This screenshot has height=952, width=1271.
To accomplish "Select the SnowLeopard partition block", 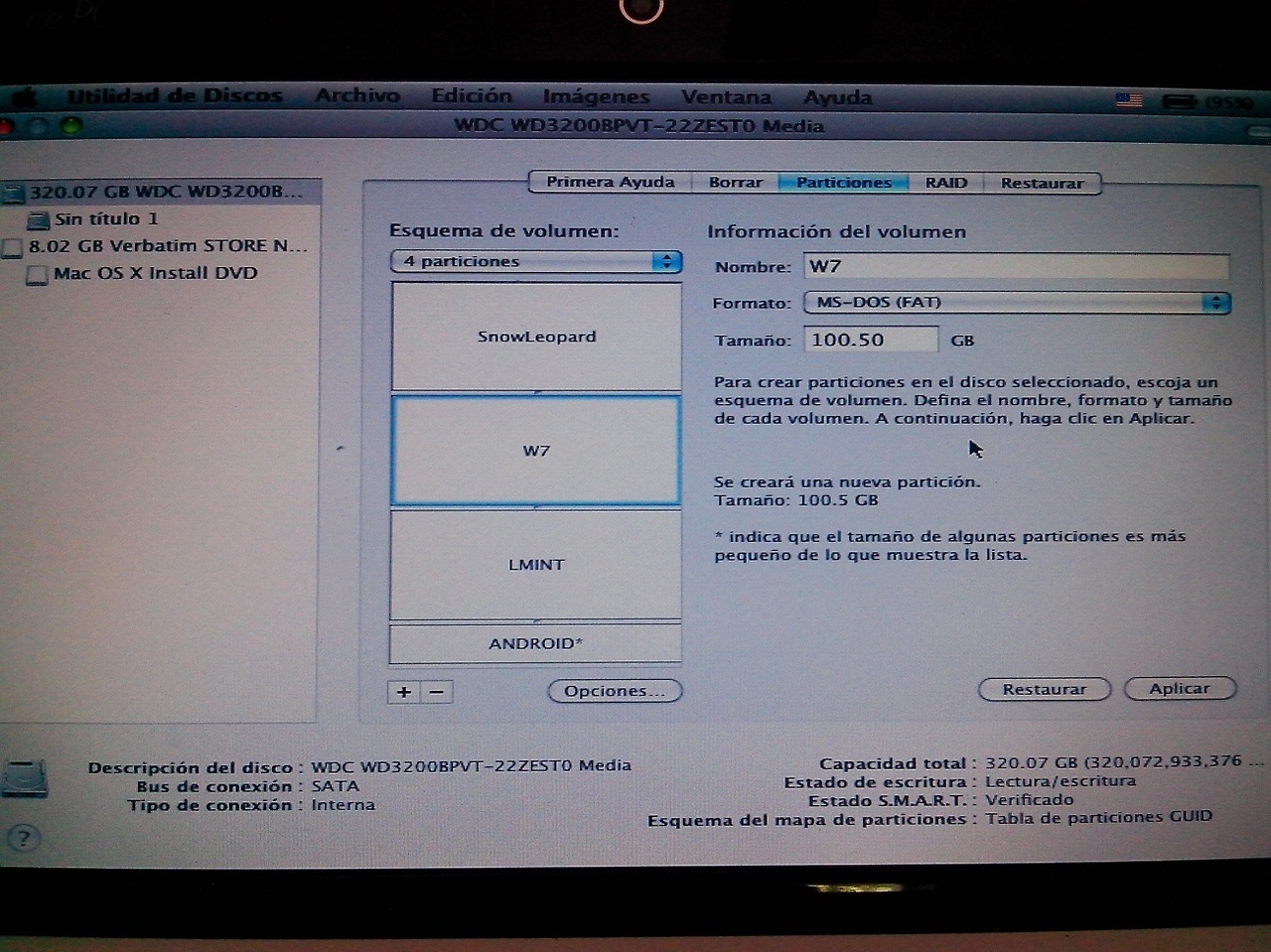I will click(536, 337).
